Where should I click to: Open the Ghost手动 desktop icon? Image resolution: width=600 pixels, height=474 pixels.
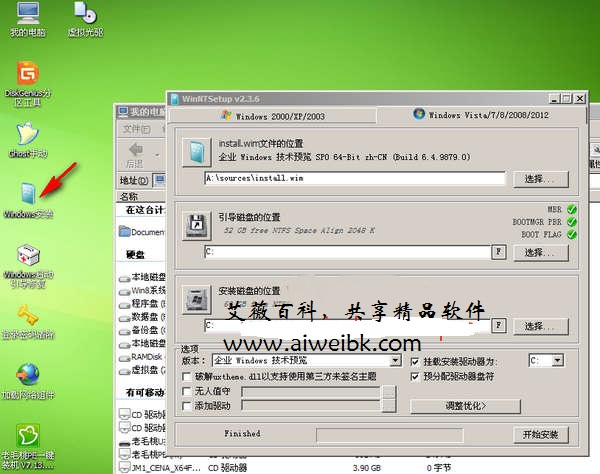click(x=28, y=140)
